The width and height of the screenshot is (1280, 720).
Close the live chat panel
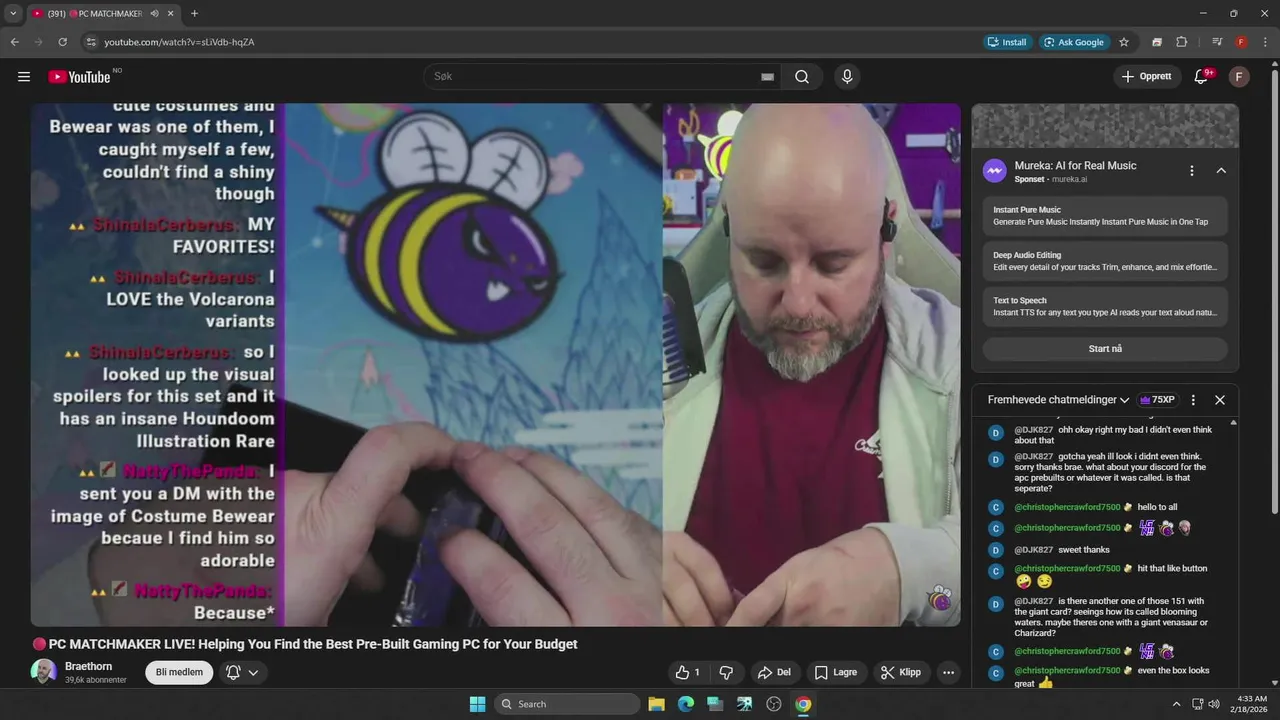[1220, 400]
